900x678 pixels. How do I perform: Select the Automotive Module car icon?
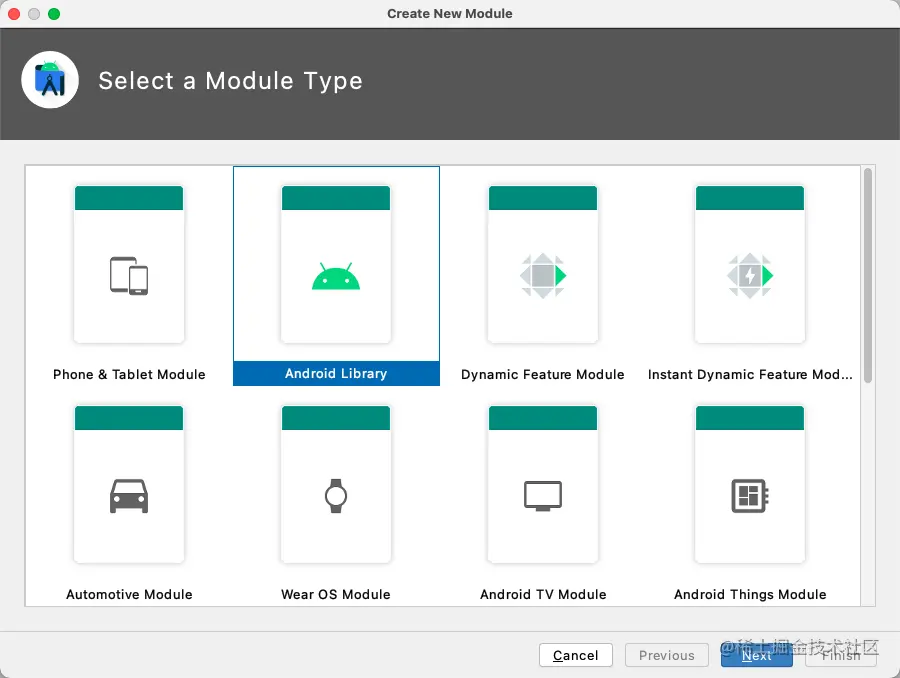click(129, 496)
